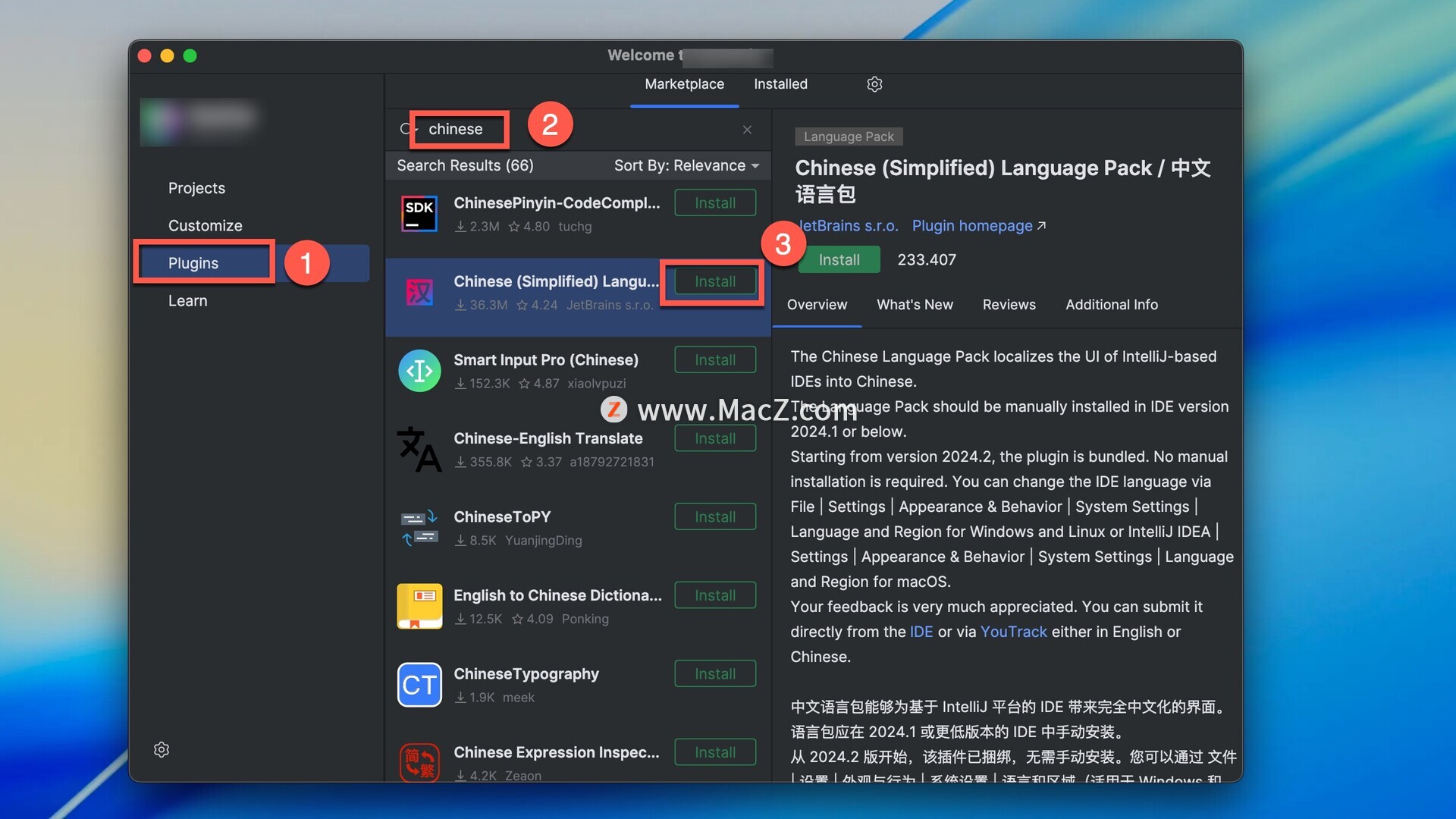Follow the YouTrack link
Image resolution: width=1456 pixels, height=819 pixels.
[x=1013, y=632]
